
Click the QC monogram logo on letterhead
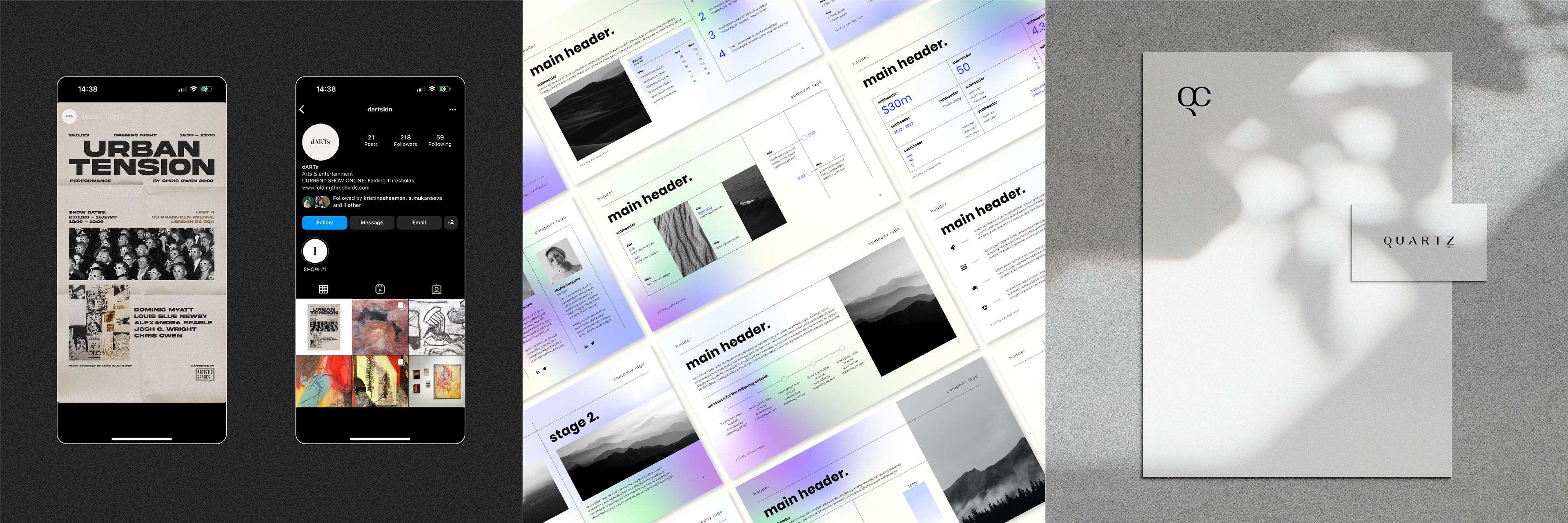point(1194,101)
